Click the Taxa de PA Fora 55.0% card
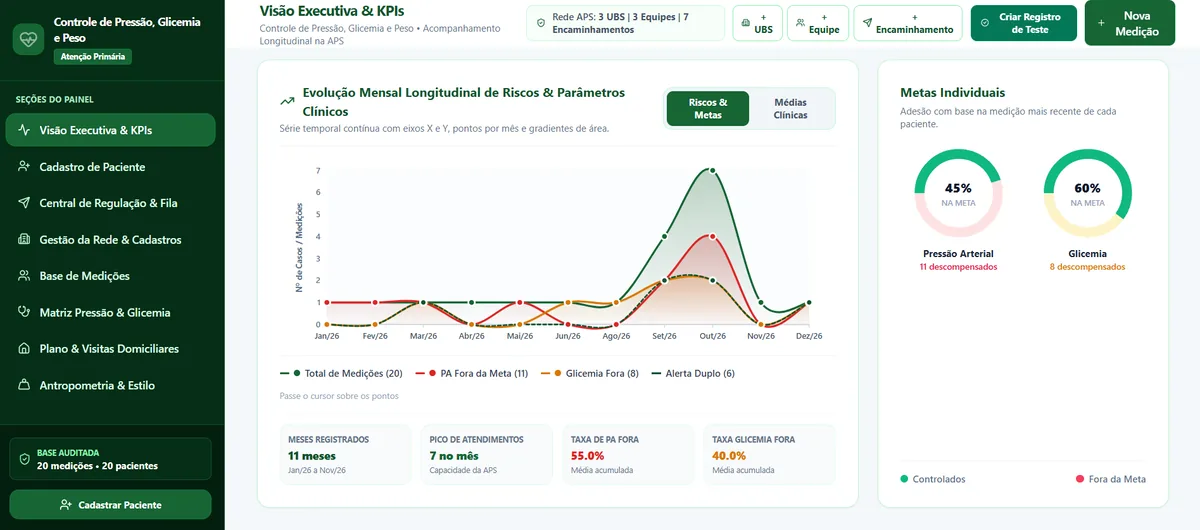Viewport: 1200px width, 530px height. point(628,455)
